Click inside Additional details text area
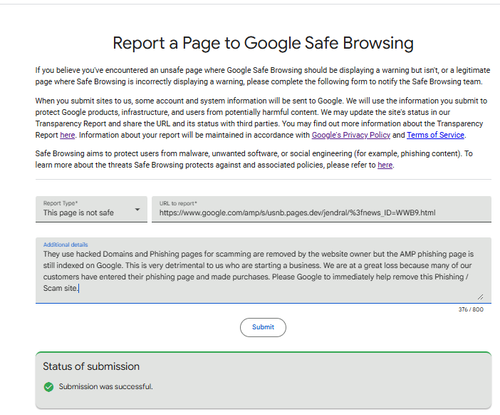The image size is (500, 415). click(263, 271)
